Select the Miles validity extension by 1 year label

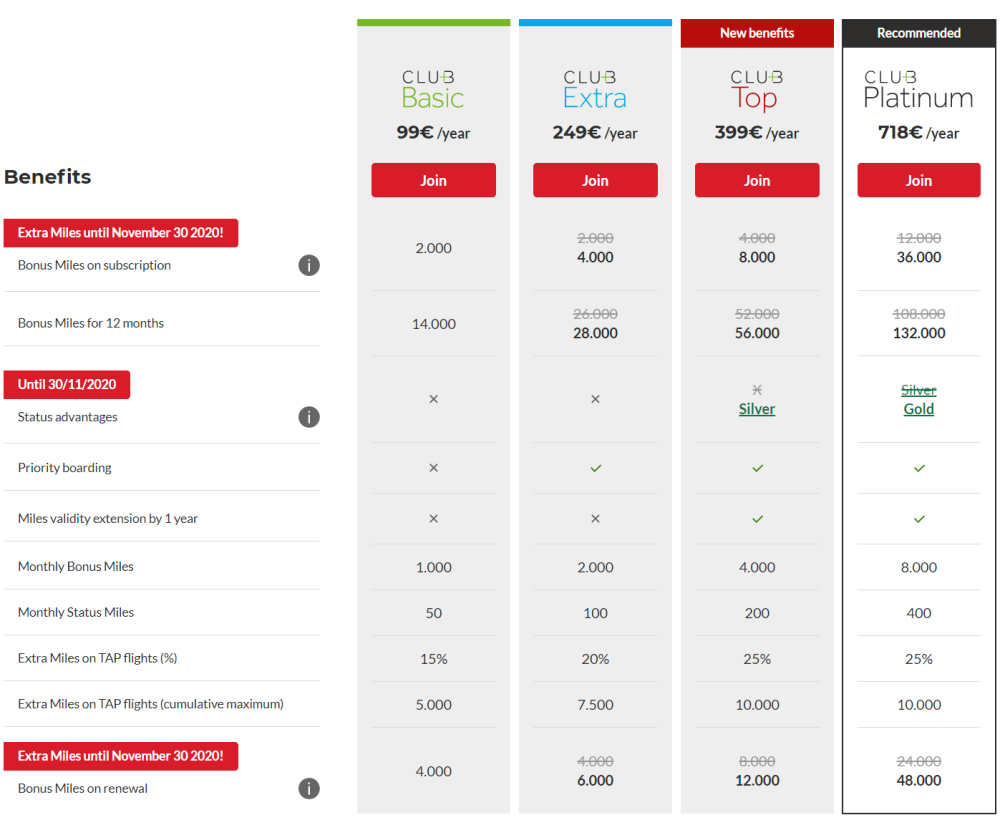point(108,519)
